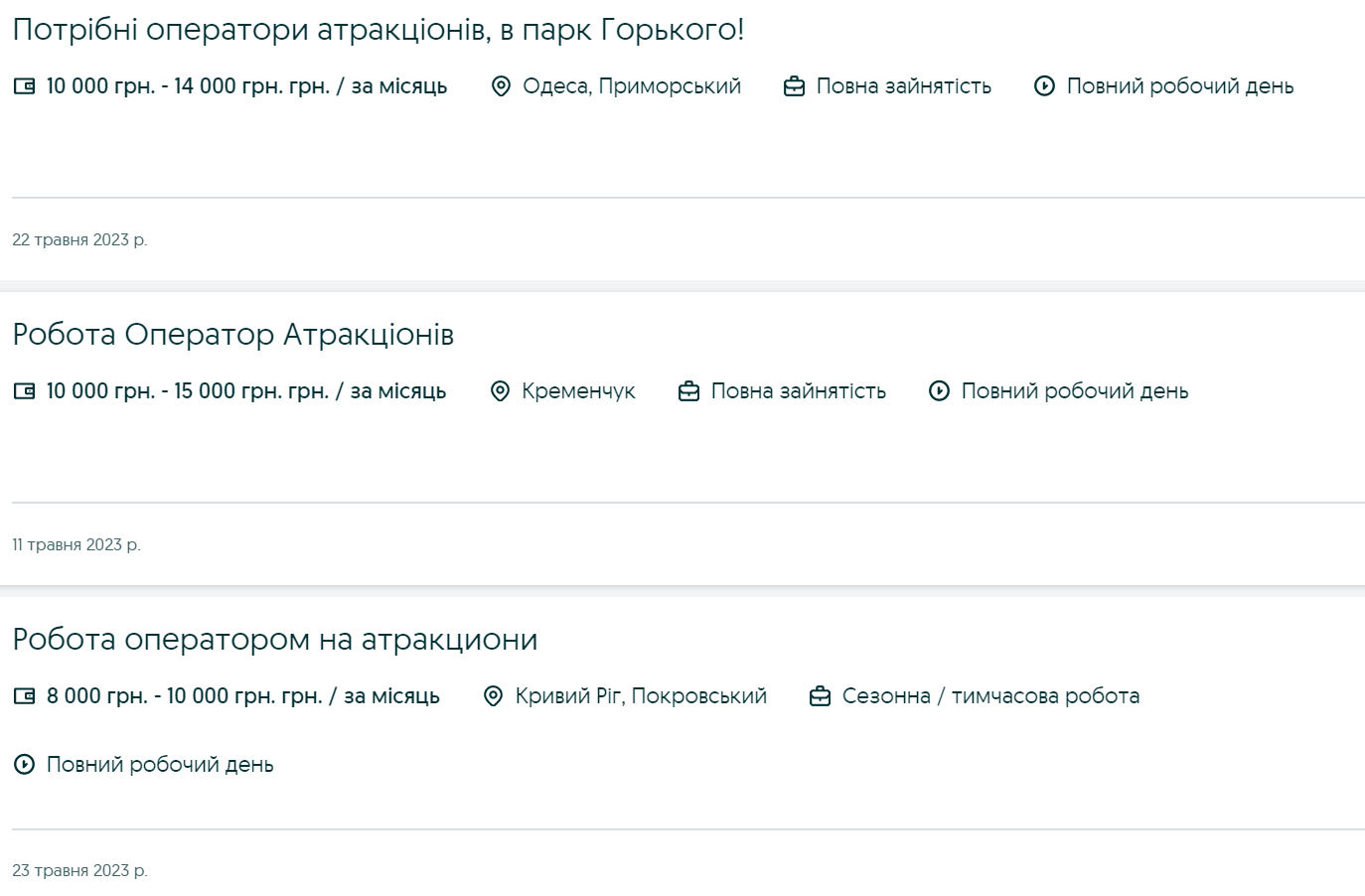Click the salary icon next to 8 000 - 10 000 грн
This screenshot has height=896, width=1365.
24,696
